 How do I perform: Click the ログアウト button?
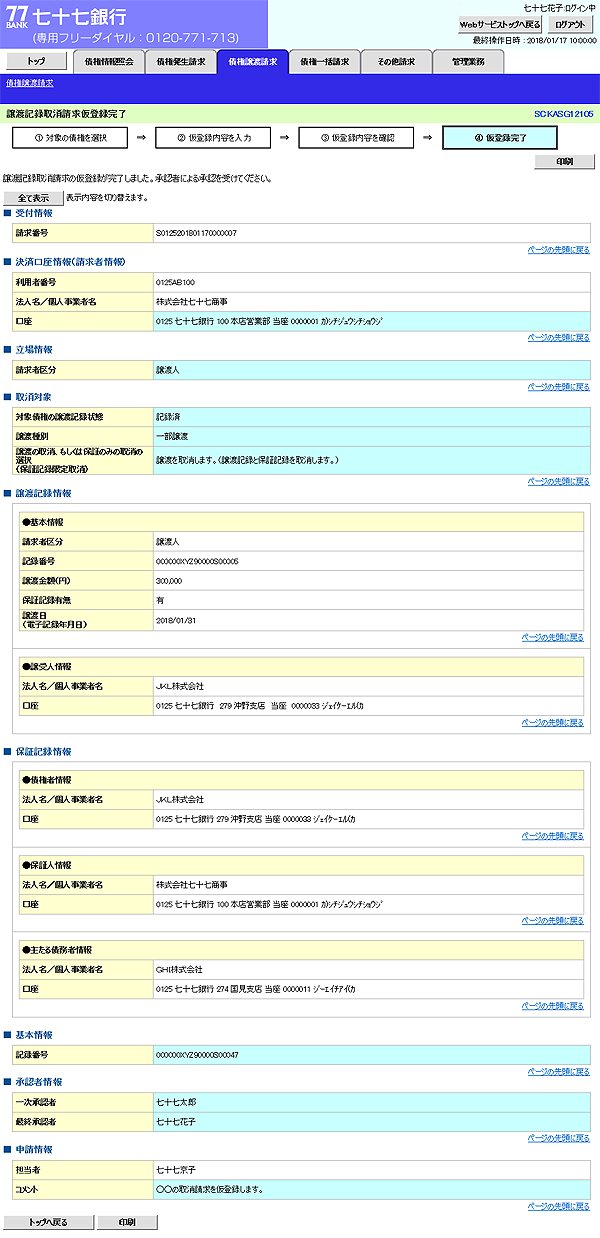[x=571, y=24]
